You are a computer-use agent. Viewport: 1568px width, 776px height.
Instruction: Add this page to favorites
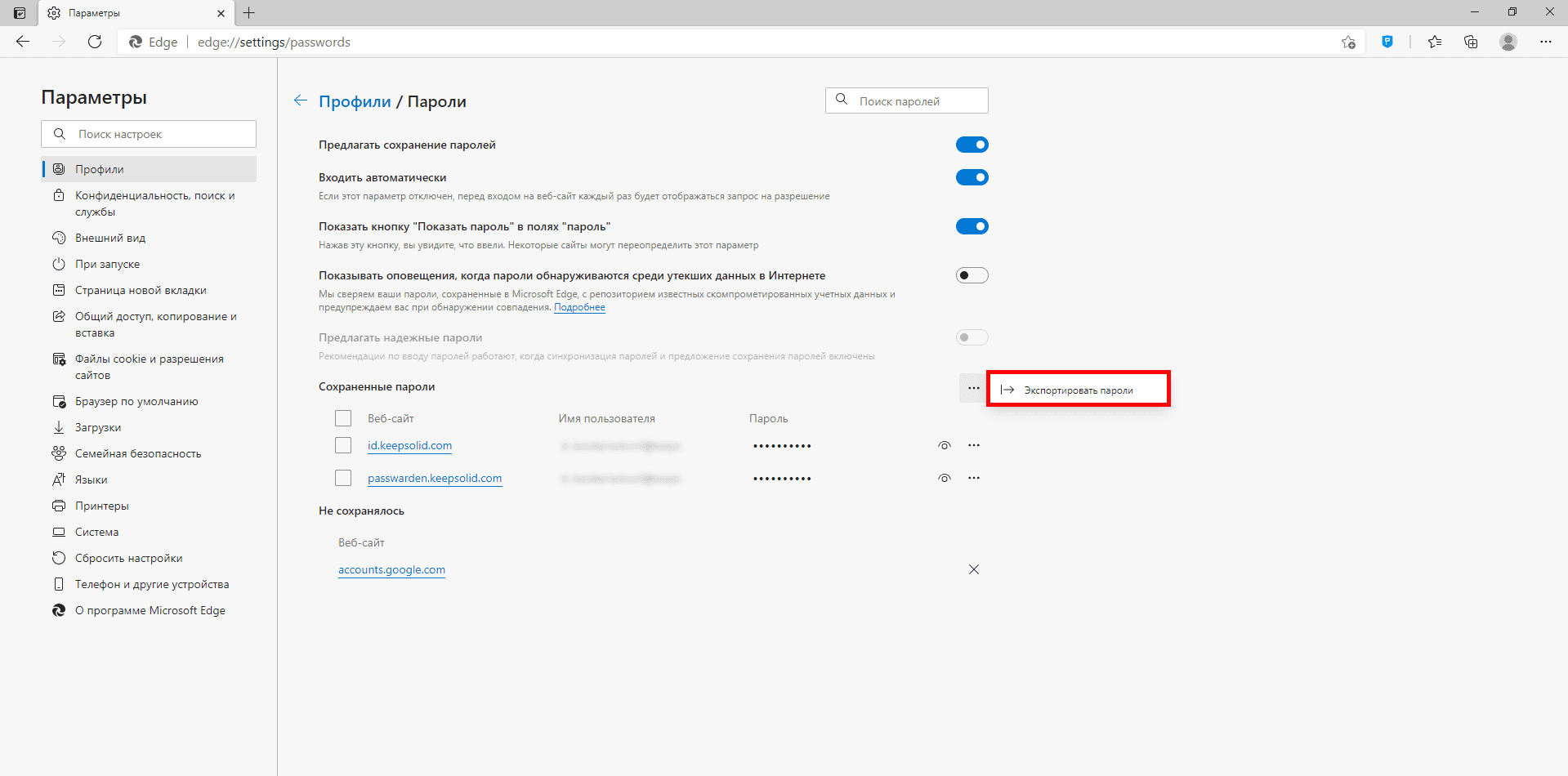pos(1348,42)
